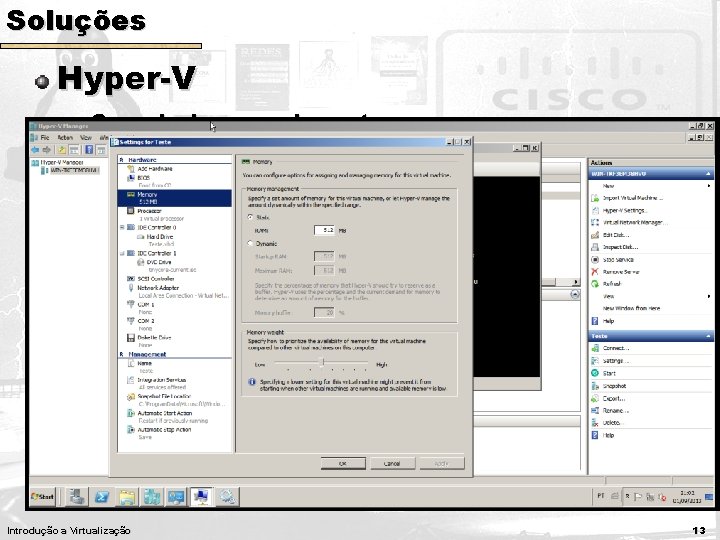Click OK in Settings dialog
Screen dimensions: 720x540
(343, 463)
